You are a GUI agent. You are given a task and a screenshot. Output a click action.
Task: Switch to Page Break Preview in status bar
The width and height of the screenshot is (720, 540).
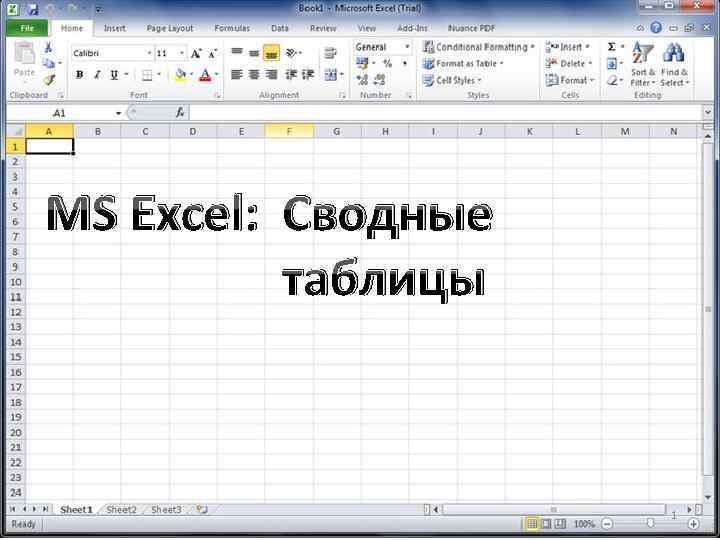click(x=561, y=524)
